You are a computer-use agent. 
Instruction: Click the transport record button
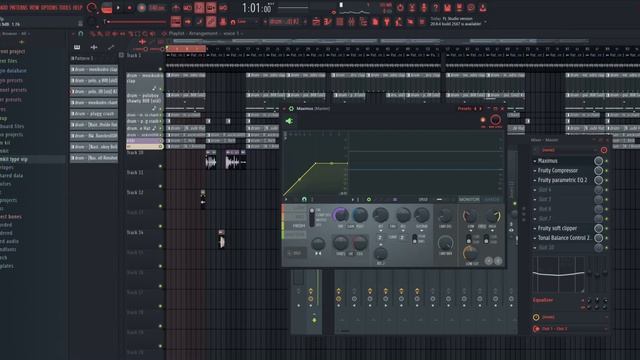coord(129,8)
